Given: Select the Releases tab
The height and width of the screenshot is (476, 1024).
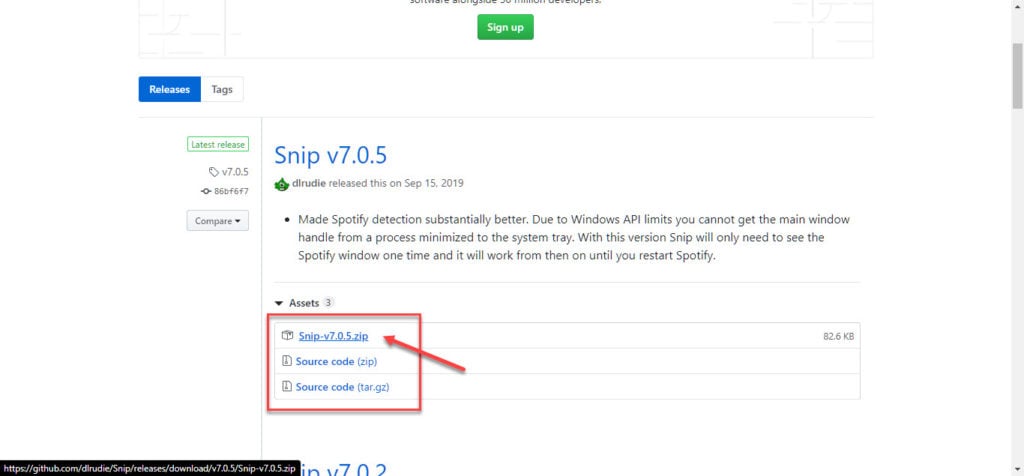Looking at the screenshot, I should (x=170, y=89).
